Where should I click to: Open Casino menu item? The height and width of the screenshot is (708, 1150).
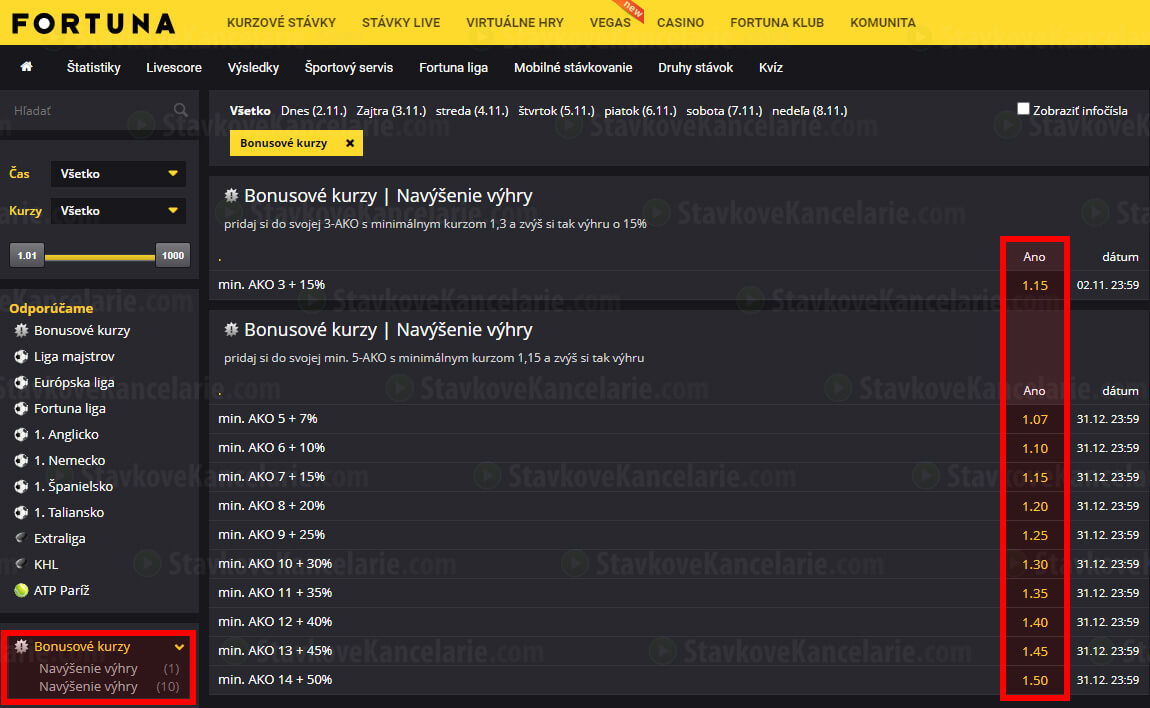pyautogui.click(x=681, y=23)
